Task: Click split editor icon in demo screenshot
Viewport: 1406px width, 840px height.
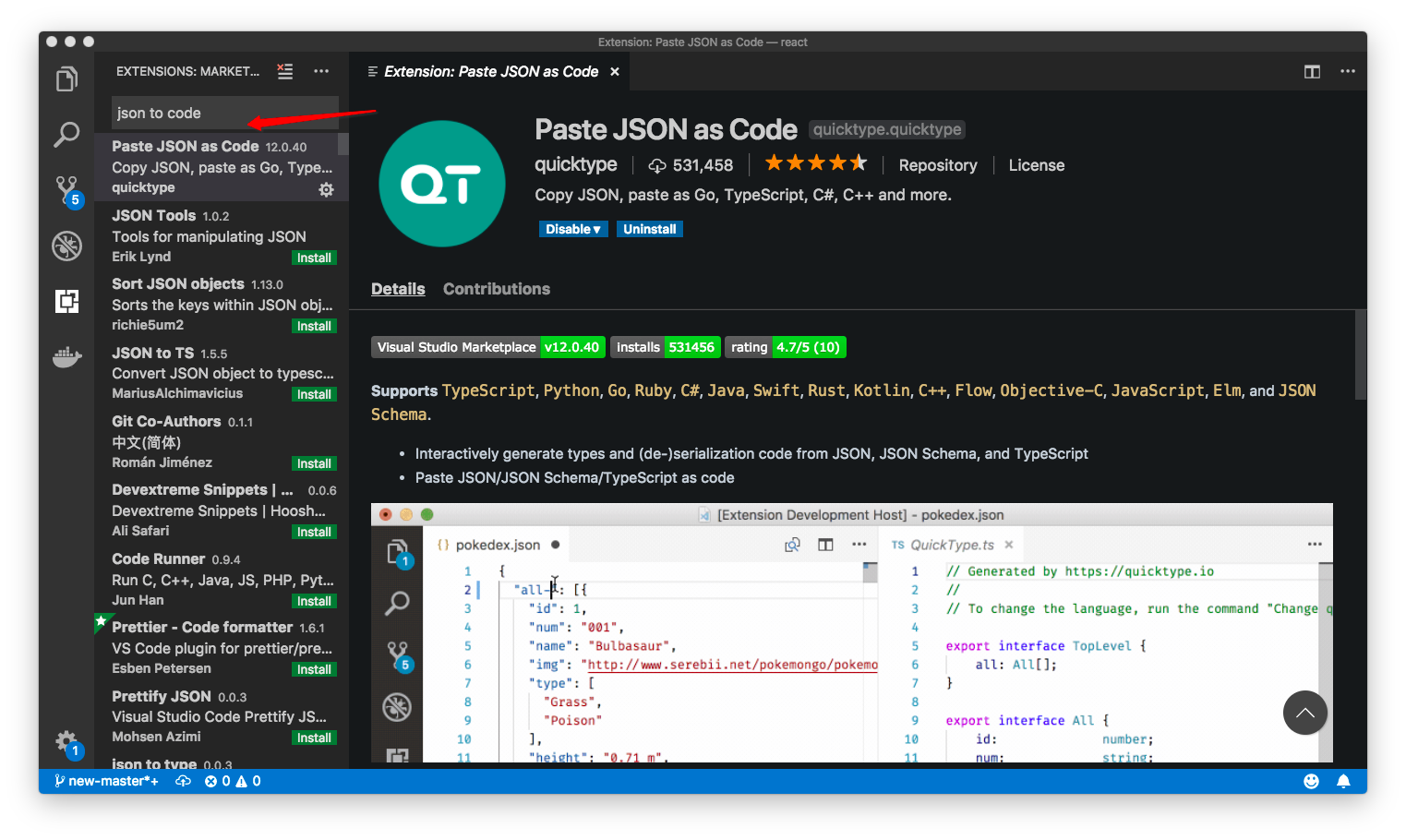Action: click(x=825, y=545)
